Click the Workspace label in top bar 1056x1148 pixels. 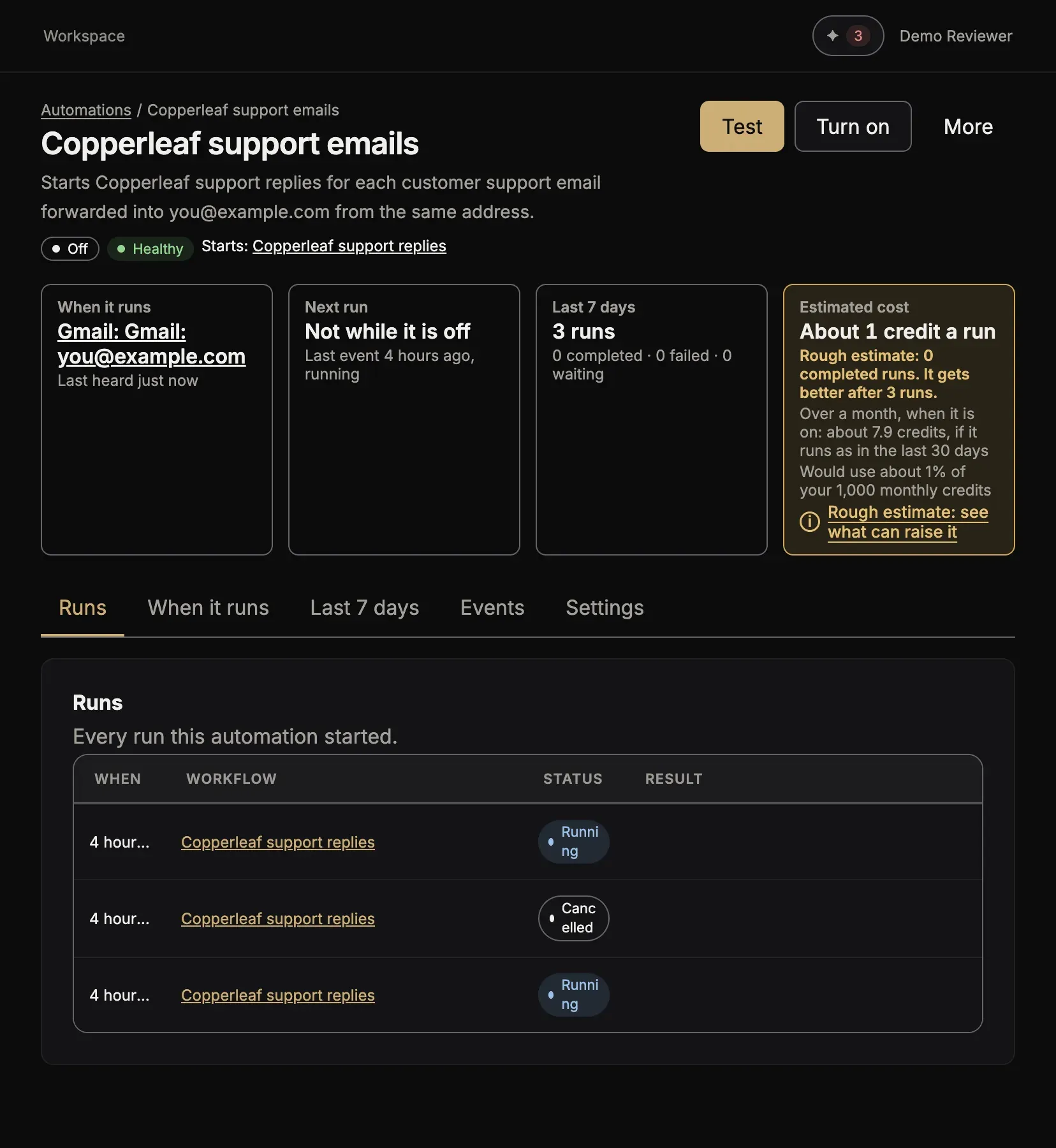pyautogui.click(x=84, y=36)
